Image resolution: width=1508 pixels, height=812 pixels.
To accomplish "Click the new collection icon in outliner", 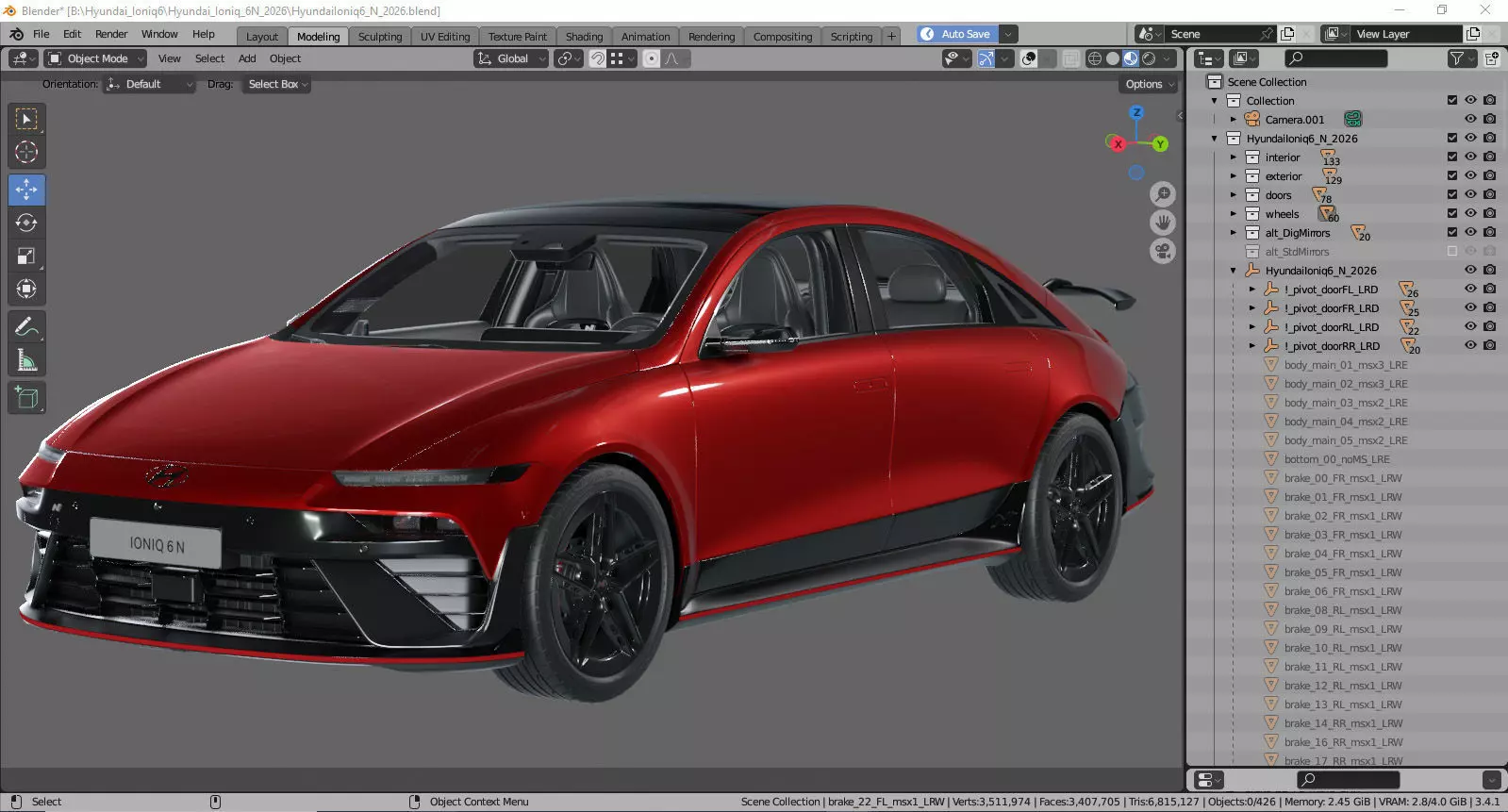I will (x=1492, y=58).
